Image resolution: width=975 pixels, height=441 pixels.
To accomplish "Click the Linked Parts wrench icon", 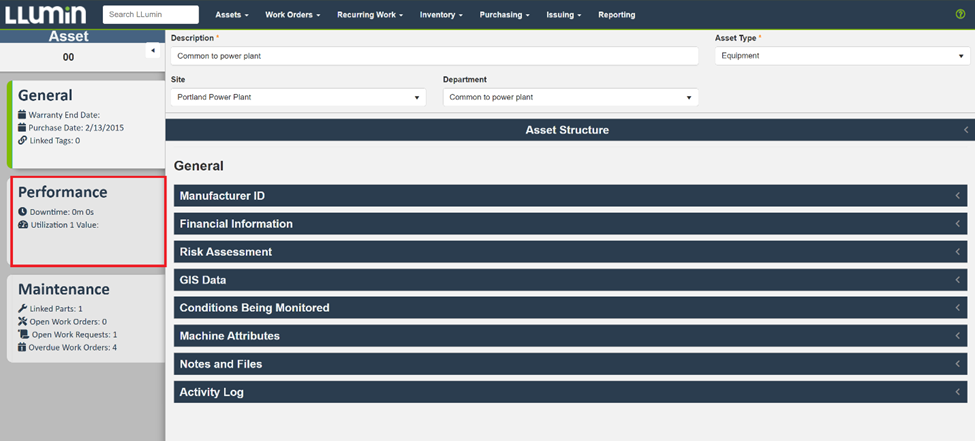I will click(22, 309).
